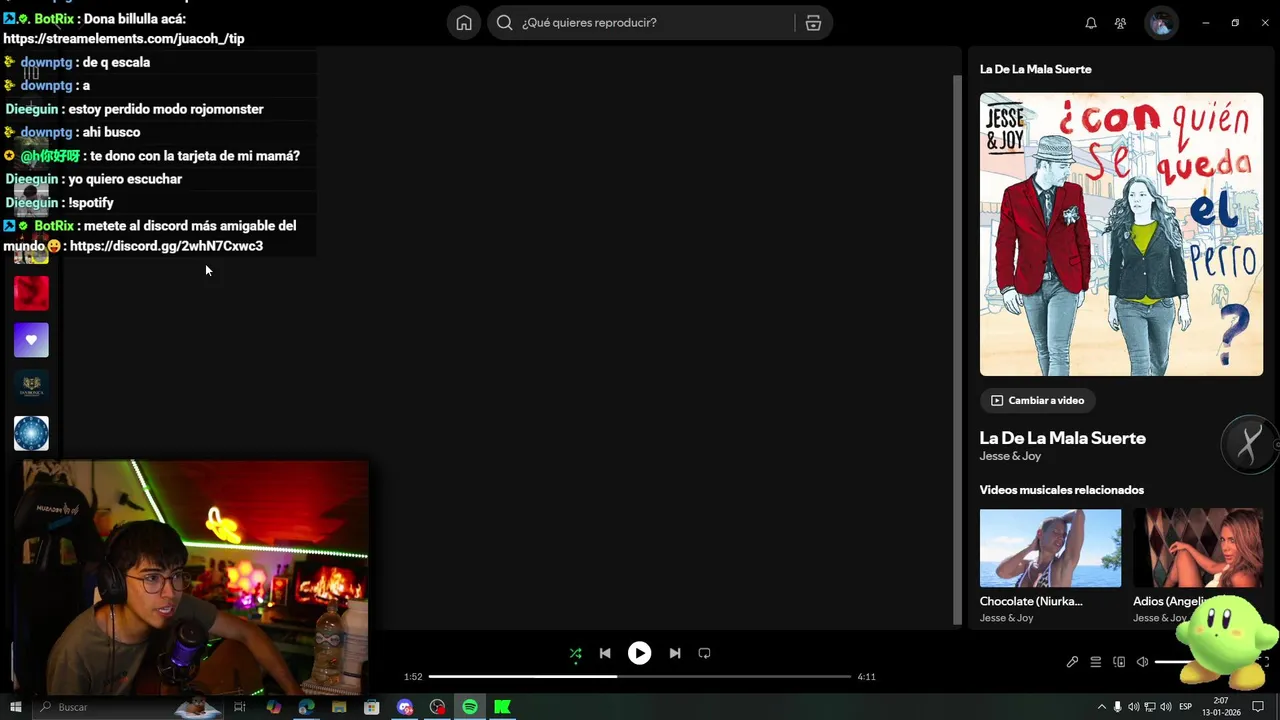Screen dimensions: 1280x720
Task: Open the Windows Start menu
Action: [x=15, y=707]
